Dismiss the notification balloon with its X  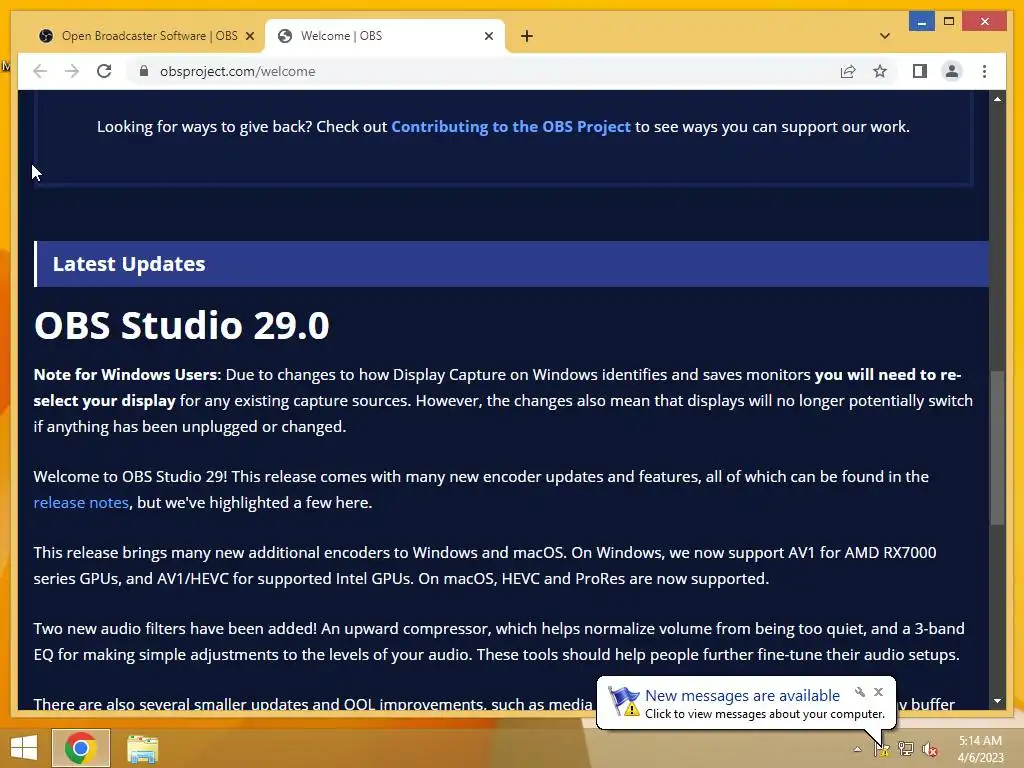[x=878, y=692]
